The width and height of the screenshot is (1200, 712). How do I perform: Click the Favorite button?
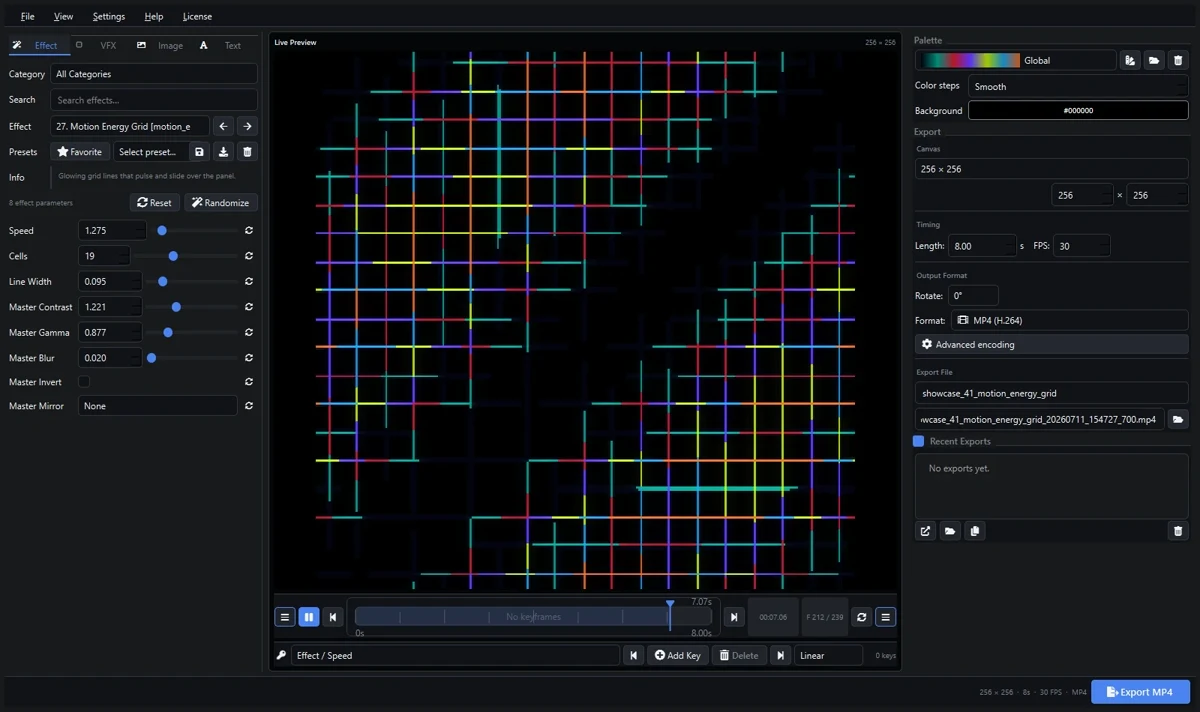(x=80, y=152)
